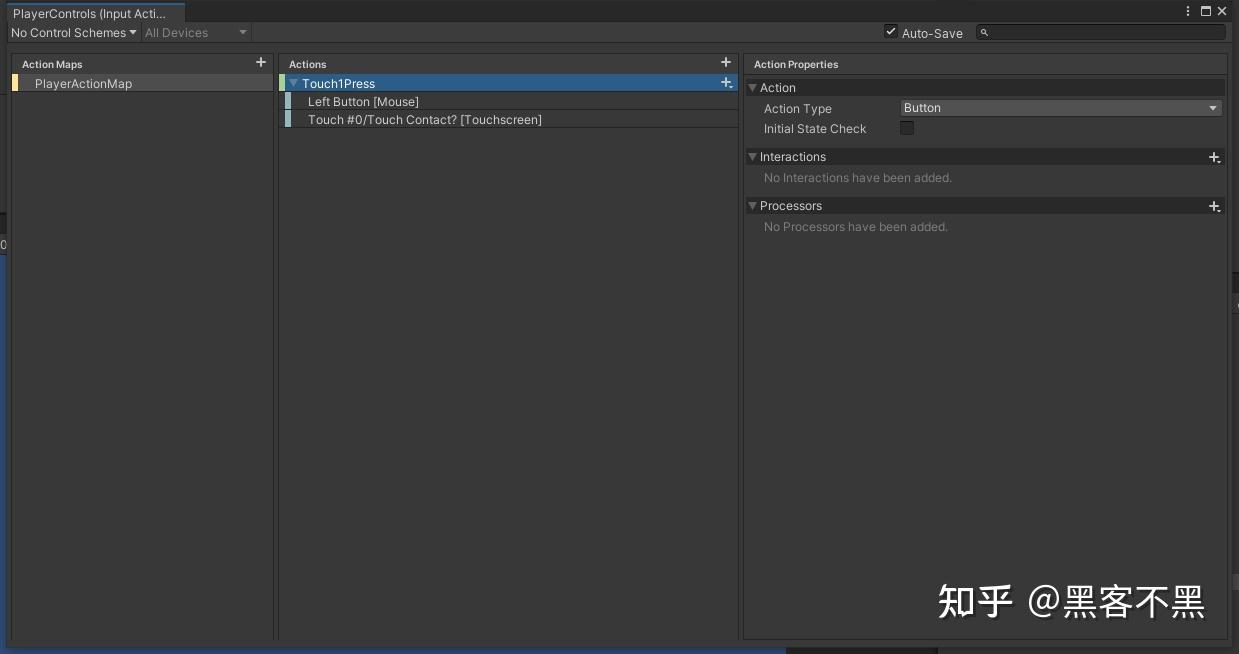Select the Left Button [Mouse] binding
1239x654 pixels.
pyautogui.click(x=511, y=102)
